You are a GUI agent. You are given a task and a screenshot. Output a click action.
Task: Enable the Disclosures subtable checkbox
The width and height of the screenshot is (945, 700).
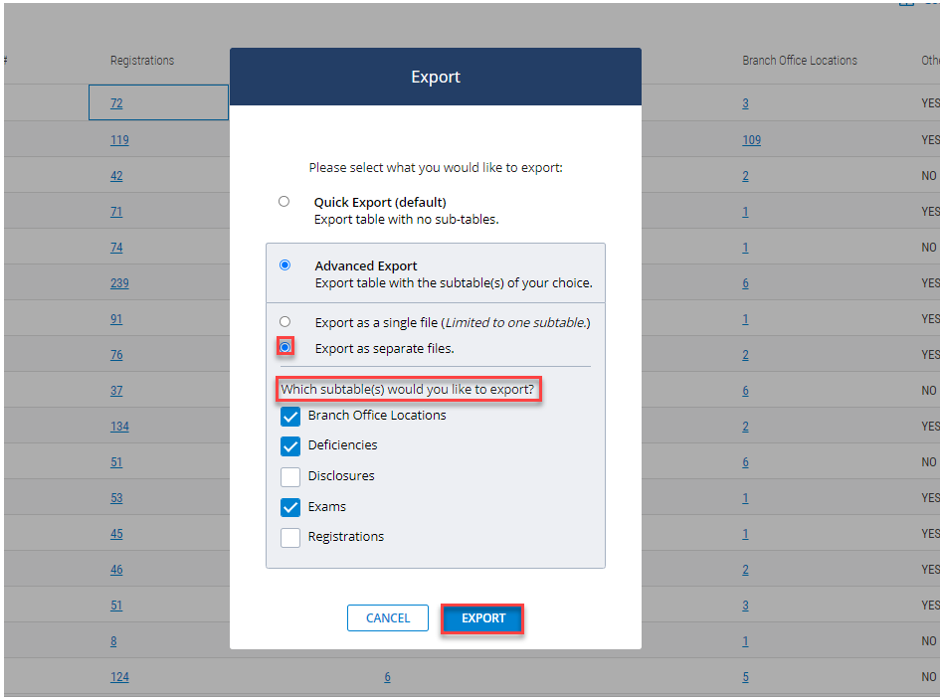[x=291, y=477]
